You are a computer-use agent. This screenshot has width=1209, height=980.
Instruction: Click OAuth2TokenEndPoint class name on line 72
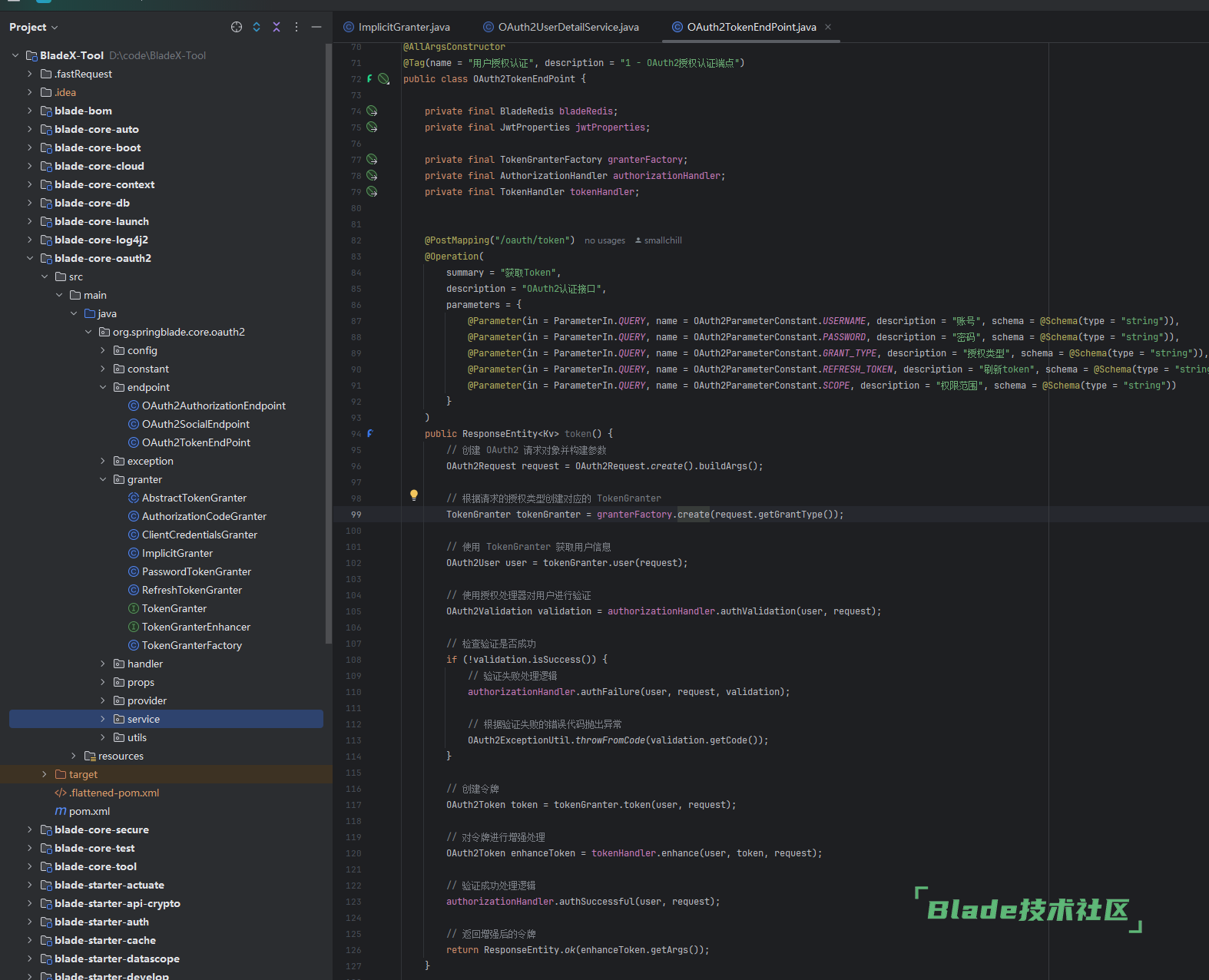(524, 79)
